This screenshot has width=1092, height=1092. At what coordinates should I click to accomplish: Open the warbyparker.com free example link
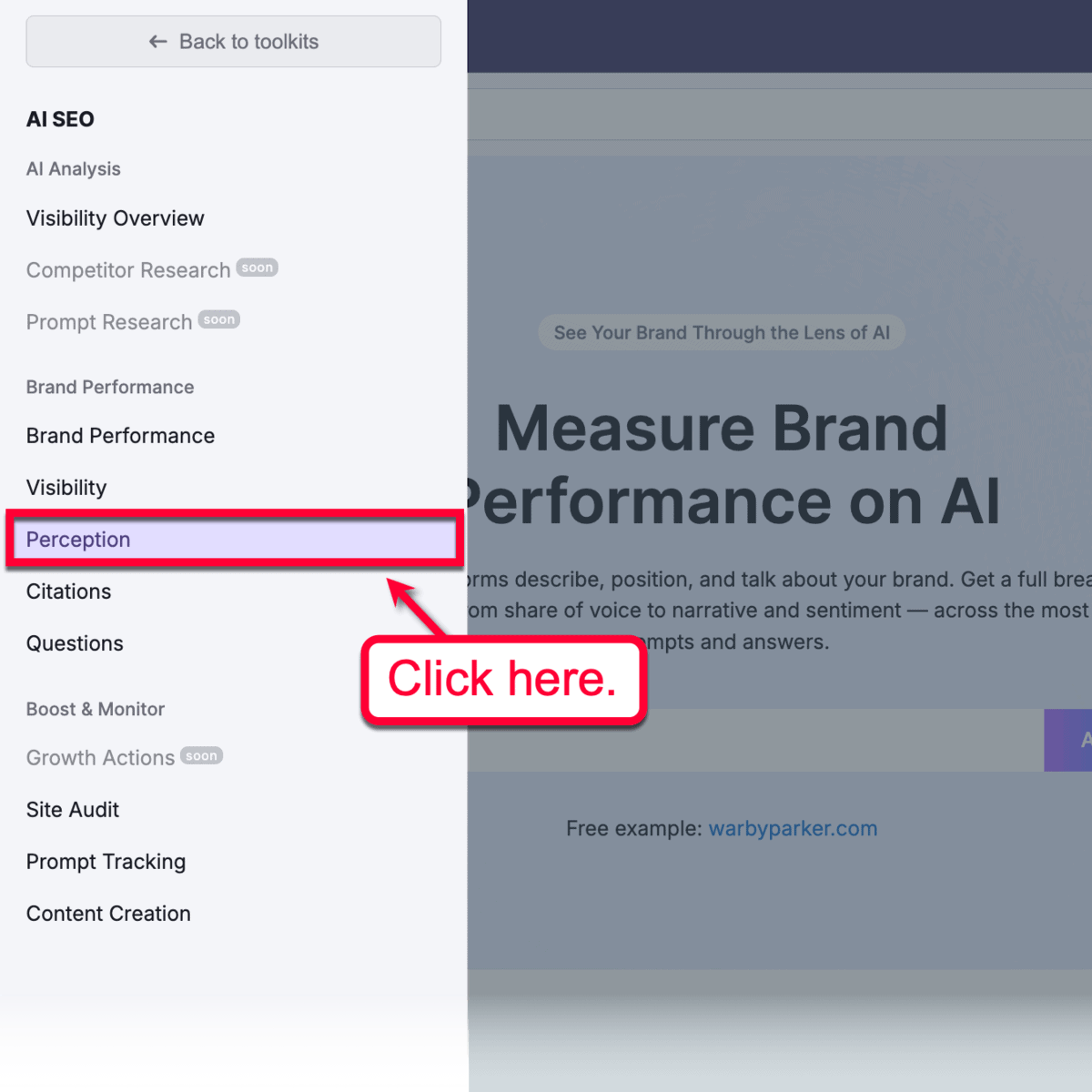[793, 829]
